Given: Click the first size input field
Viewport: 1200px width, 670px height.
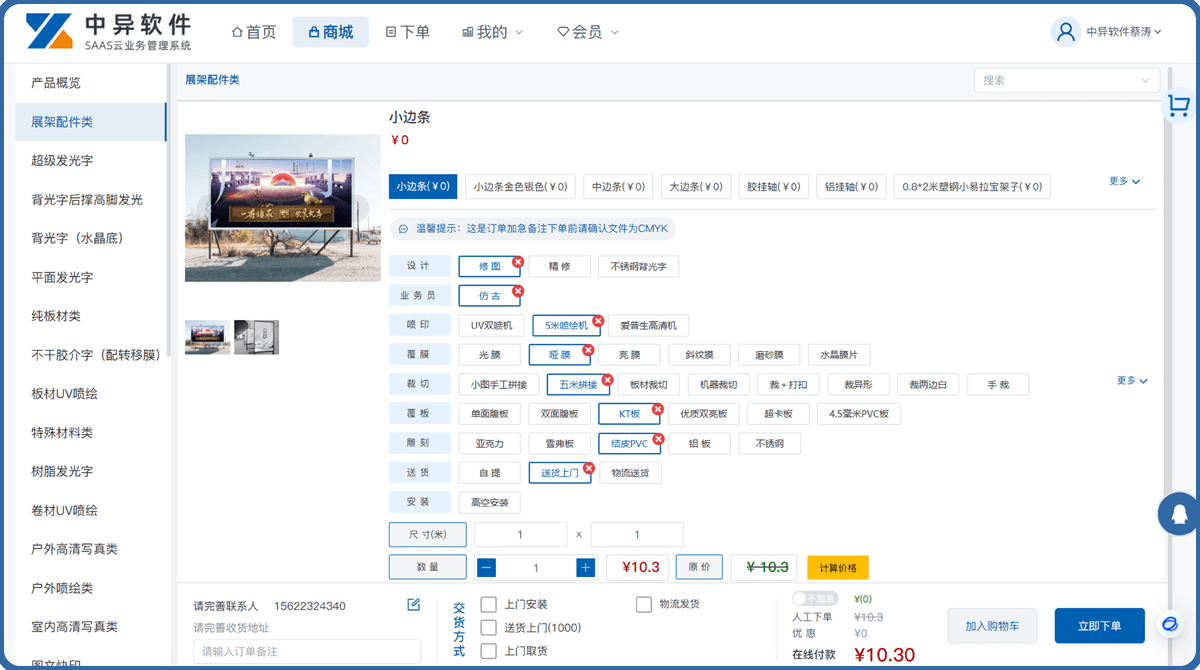Looking at the screenshot, I should click(x=520, y=535).
